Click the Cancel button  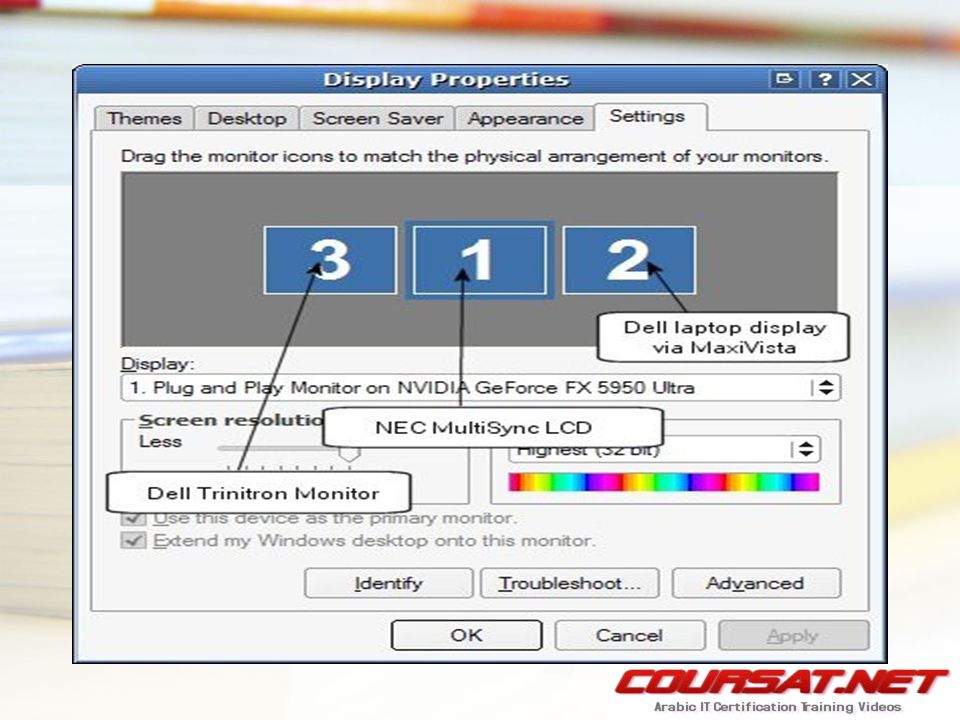coord(630,636)
